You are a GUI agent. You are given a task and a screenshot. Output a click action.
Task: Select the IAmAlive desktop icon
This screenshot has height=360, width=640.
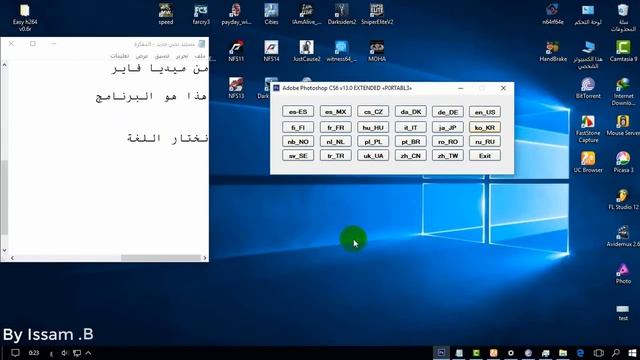tap(306, 14)
